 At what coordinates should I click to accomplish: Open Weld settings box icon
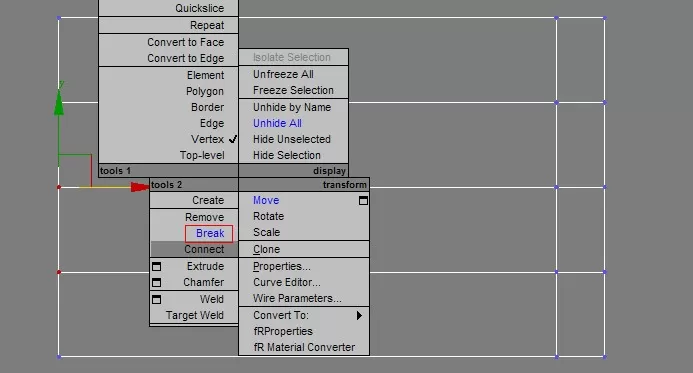tap(156, 299)
